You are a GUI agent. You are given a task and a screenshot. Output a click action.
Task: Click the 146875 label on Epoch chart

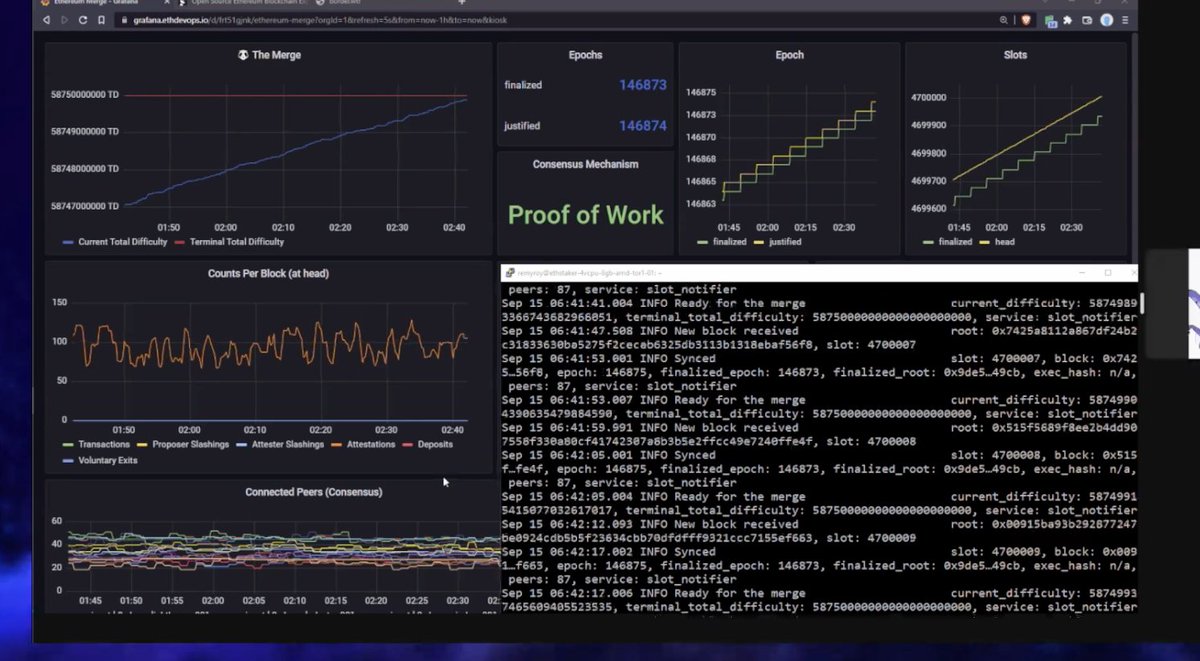701,92
